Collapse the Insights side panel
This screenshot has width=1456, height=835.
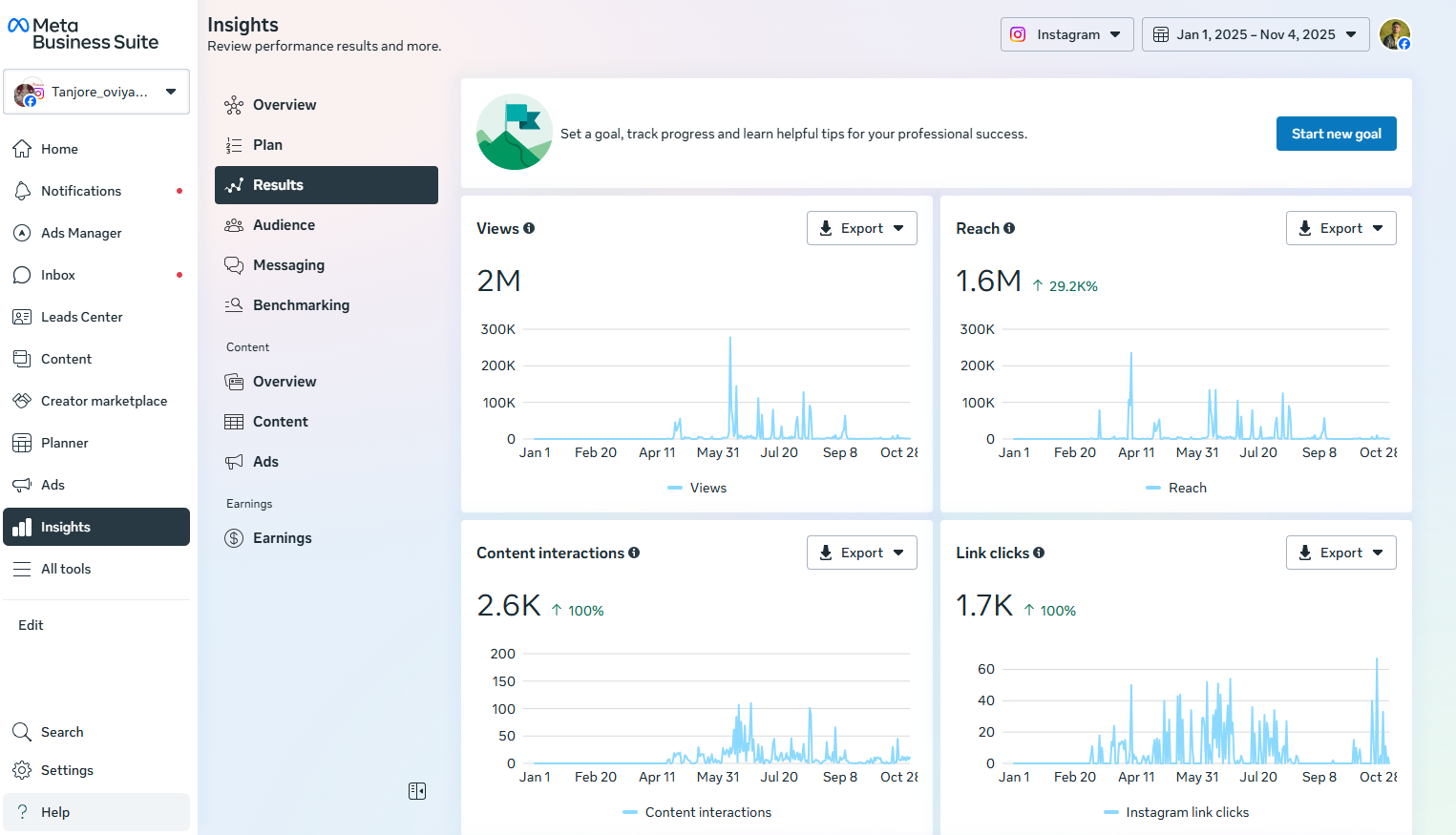coord(417,791)
